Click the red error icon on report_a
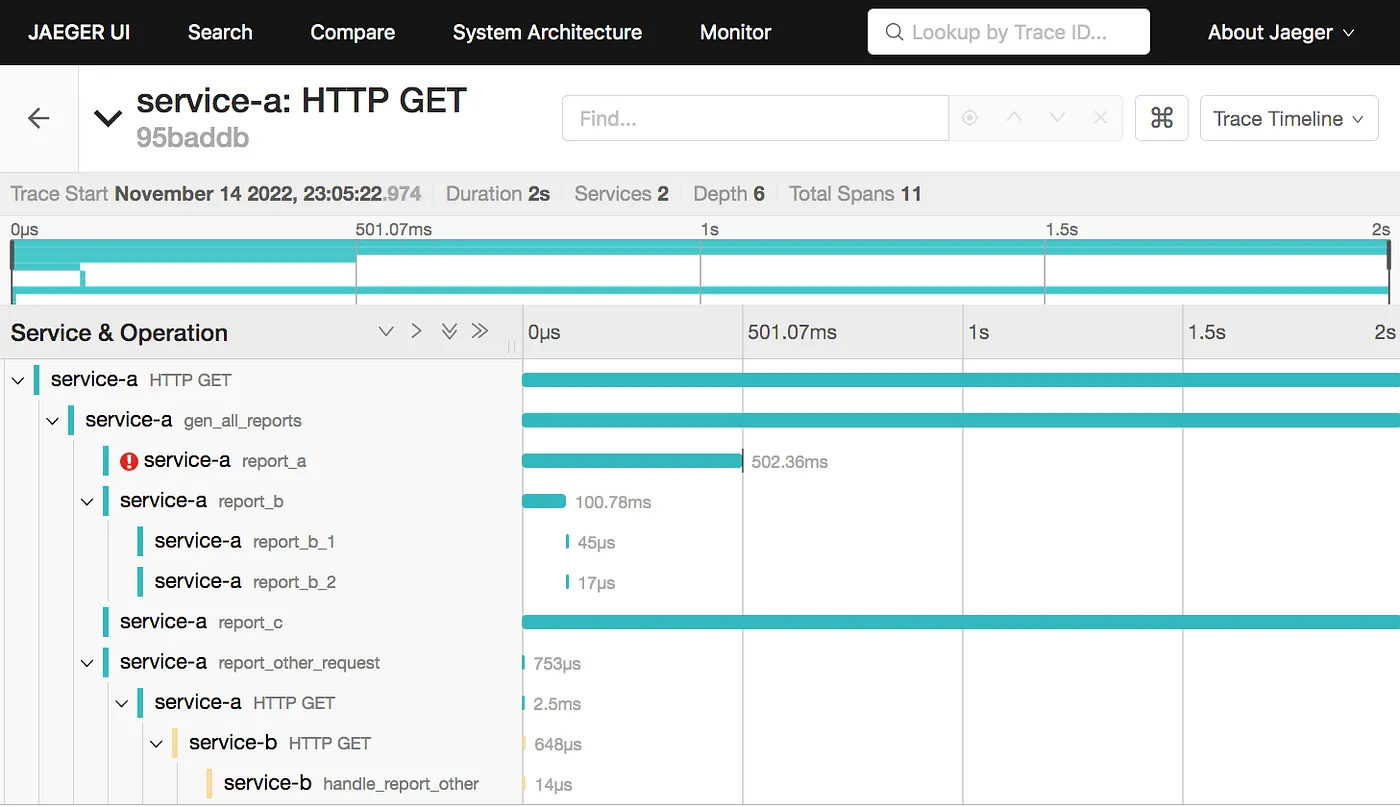The height and width of the screenshot is (807, 1400). click(129, 461)
